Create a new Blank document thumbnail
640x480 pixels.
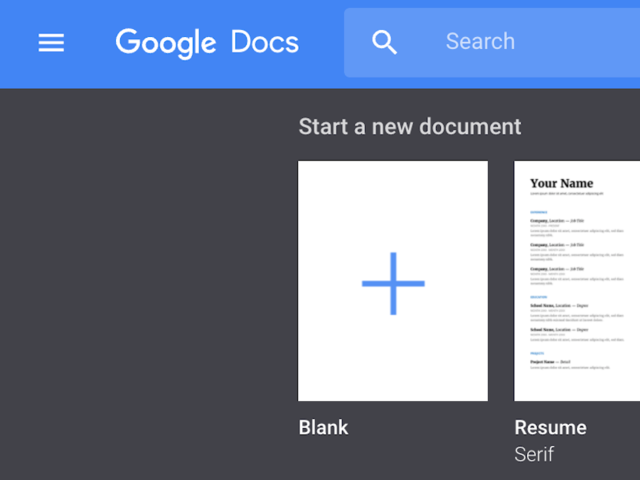393,281
